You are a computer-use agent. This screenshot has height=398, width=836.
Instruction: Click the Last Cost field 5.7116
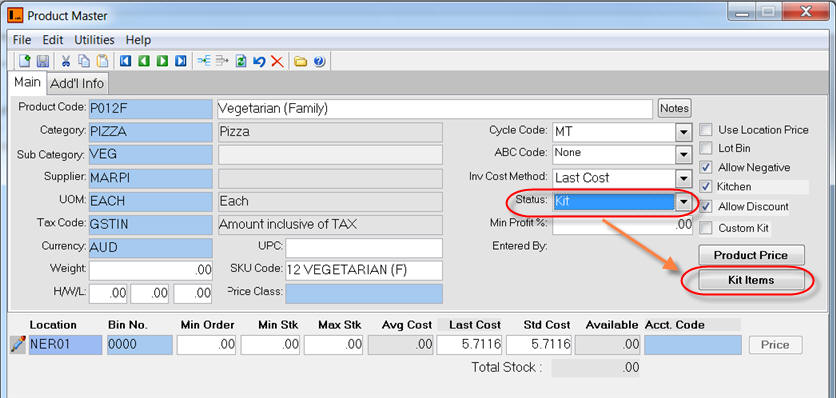[x=470, y=345]
